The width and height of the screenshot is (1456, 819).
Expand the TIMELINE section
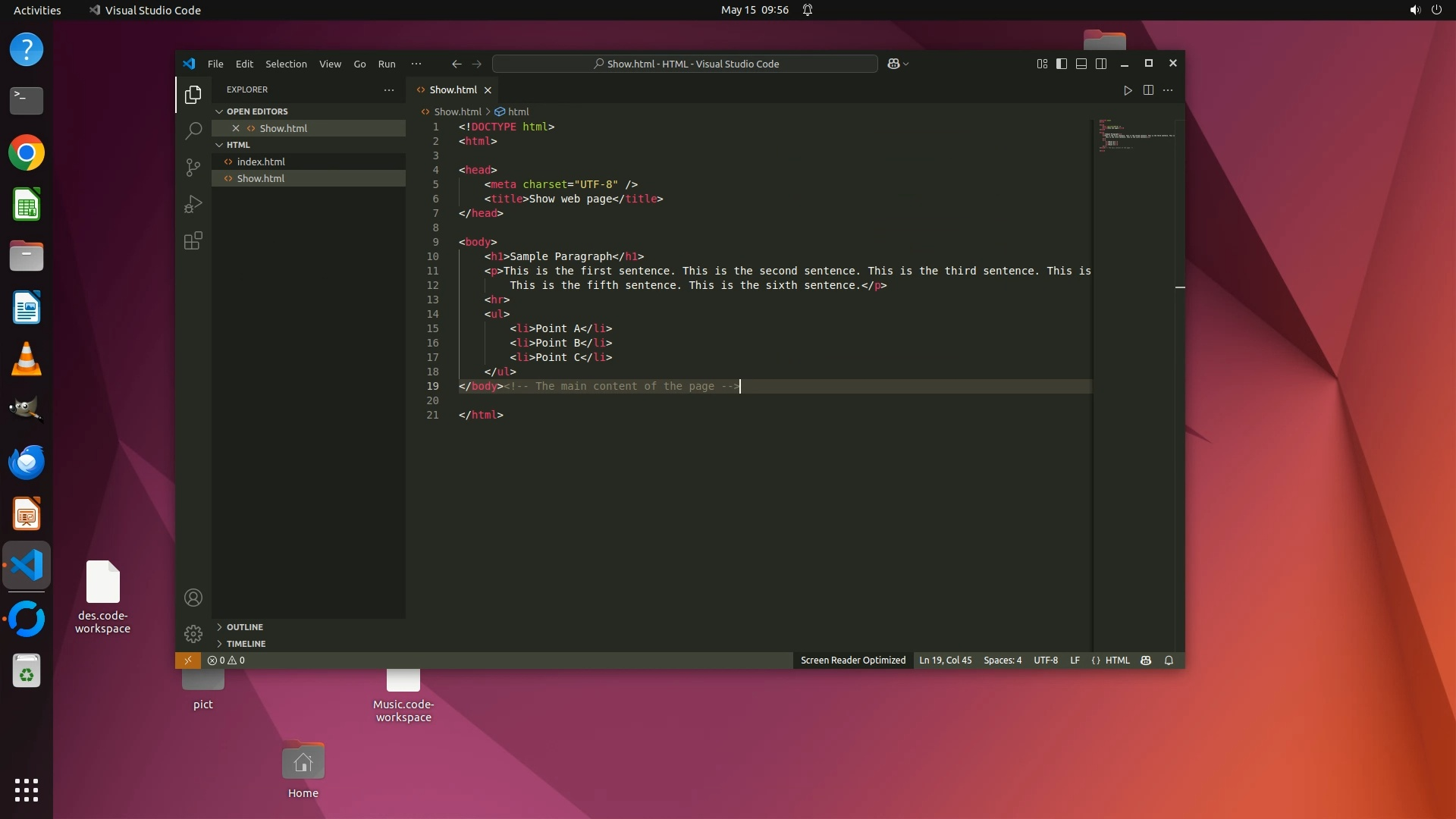246,644
